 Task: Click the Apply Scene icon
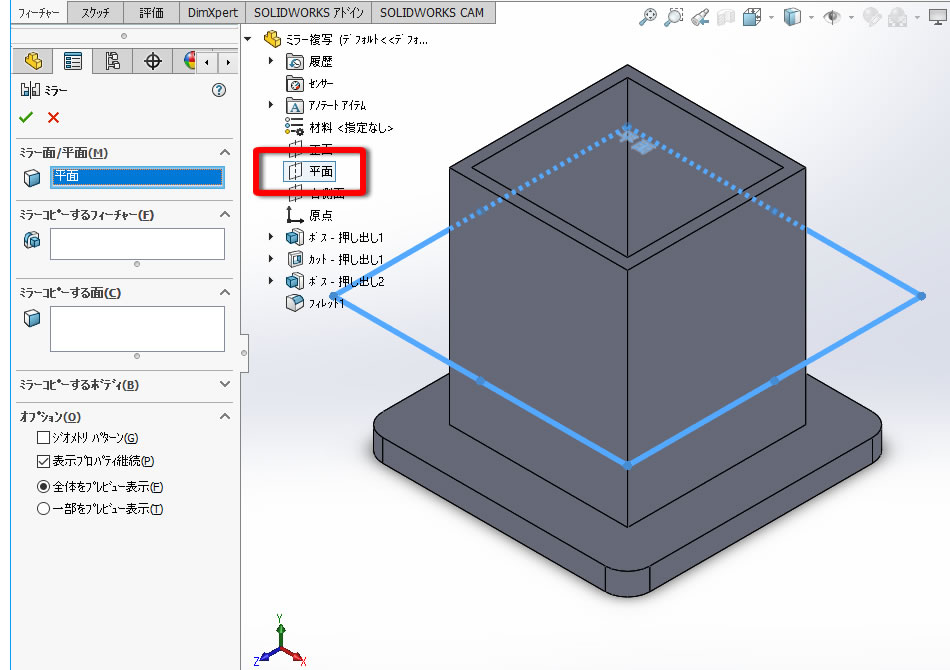tap(897, 18)
